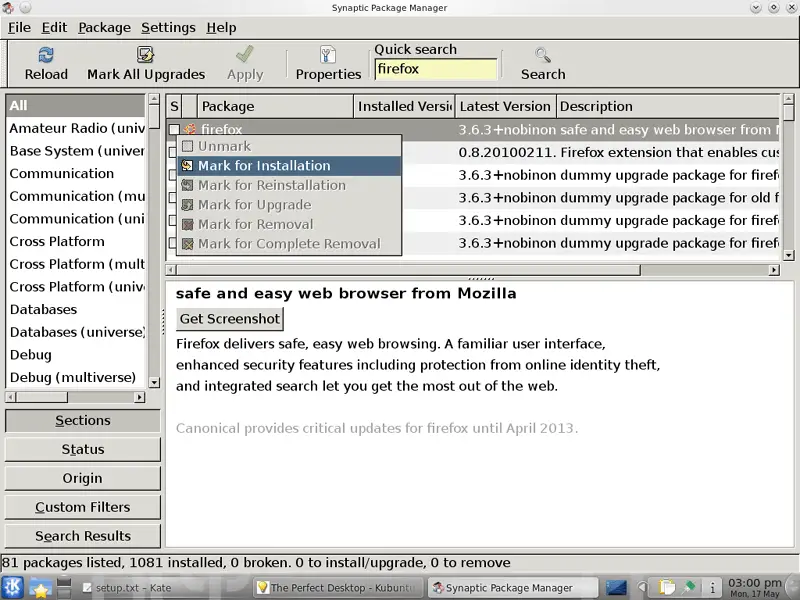This screenshot has height=600, width=800.
Task: Open the File menu
Action: point(19,28)
